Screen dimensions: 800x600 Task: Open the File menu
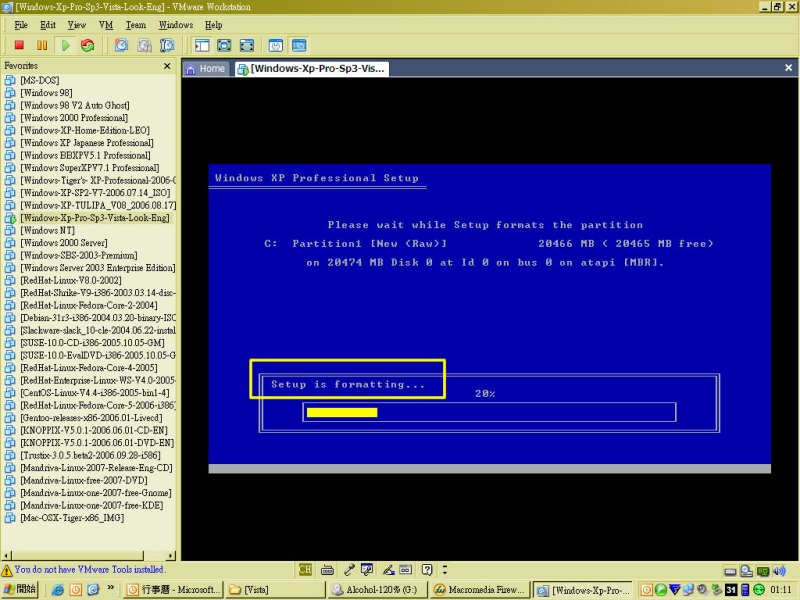[21, 25]
